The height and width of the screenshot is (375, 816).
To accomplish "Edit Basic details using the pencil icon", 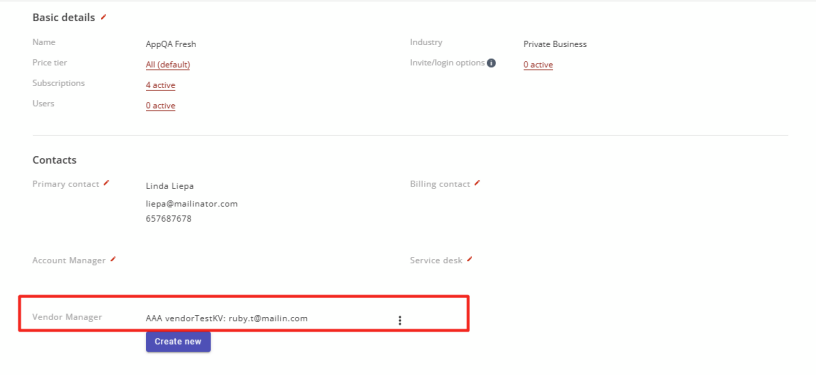I will click(103, 17).
